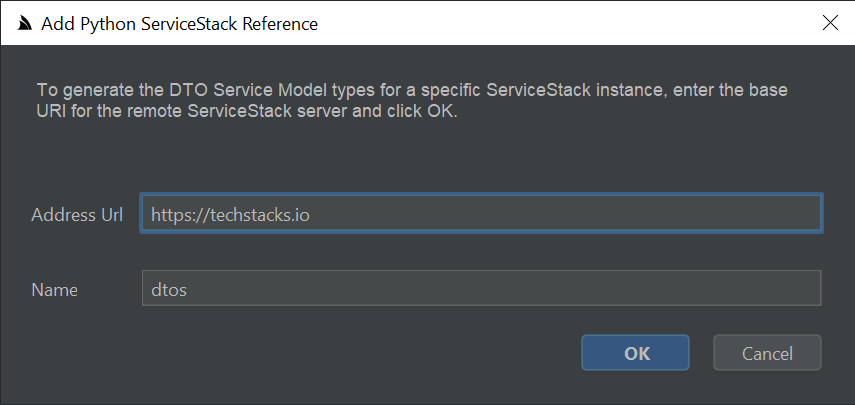Select the Address Url label
This screenshot has width=855, height=405.
(x=77, y=214)
